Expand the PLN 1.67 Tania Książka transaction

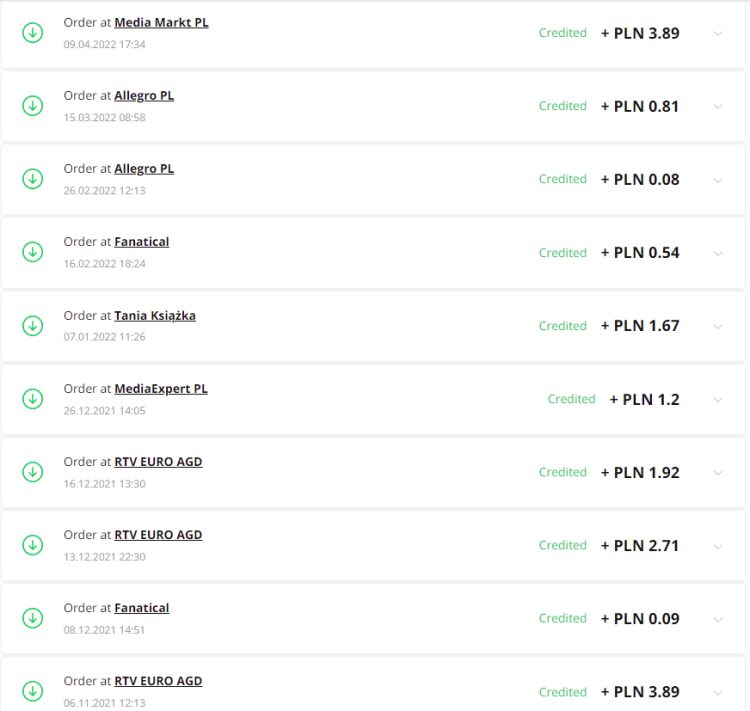pos(717,326)
